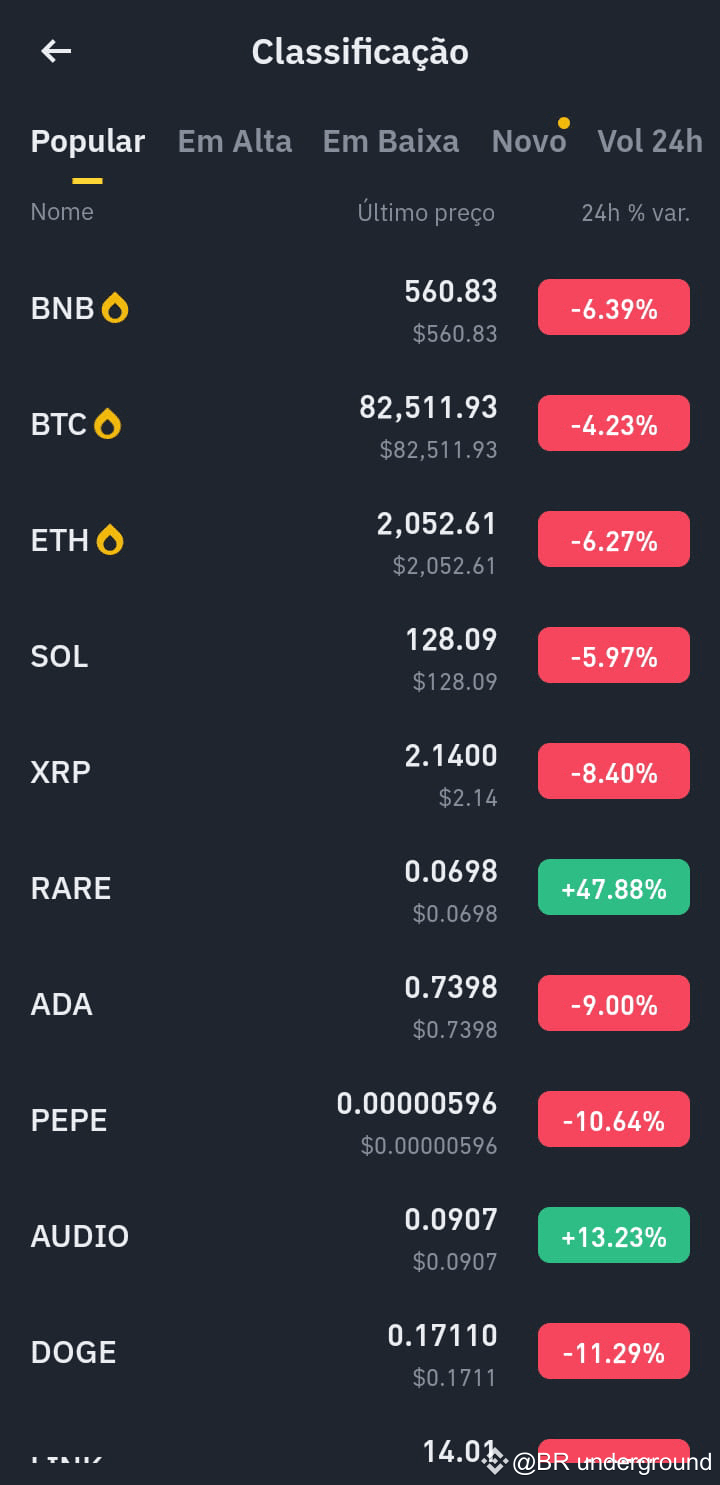
Task: Select the Popular tab
Action: (x=88, y=141)
